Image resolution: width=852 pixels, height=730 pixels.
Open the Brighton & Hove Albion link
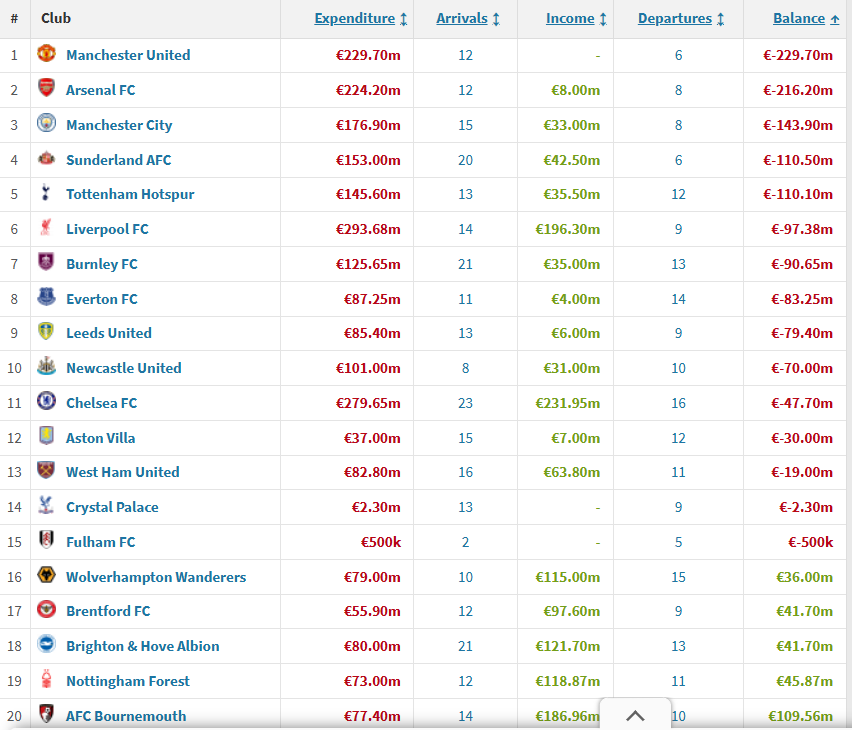(x=143, y=646)
